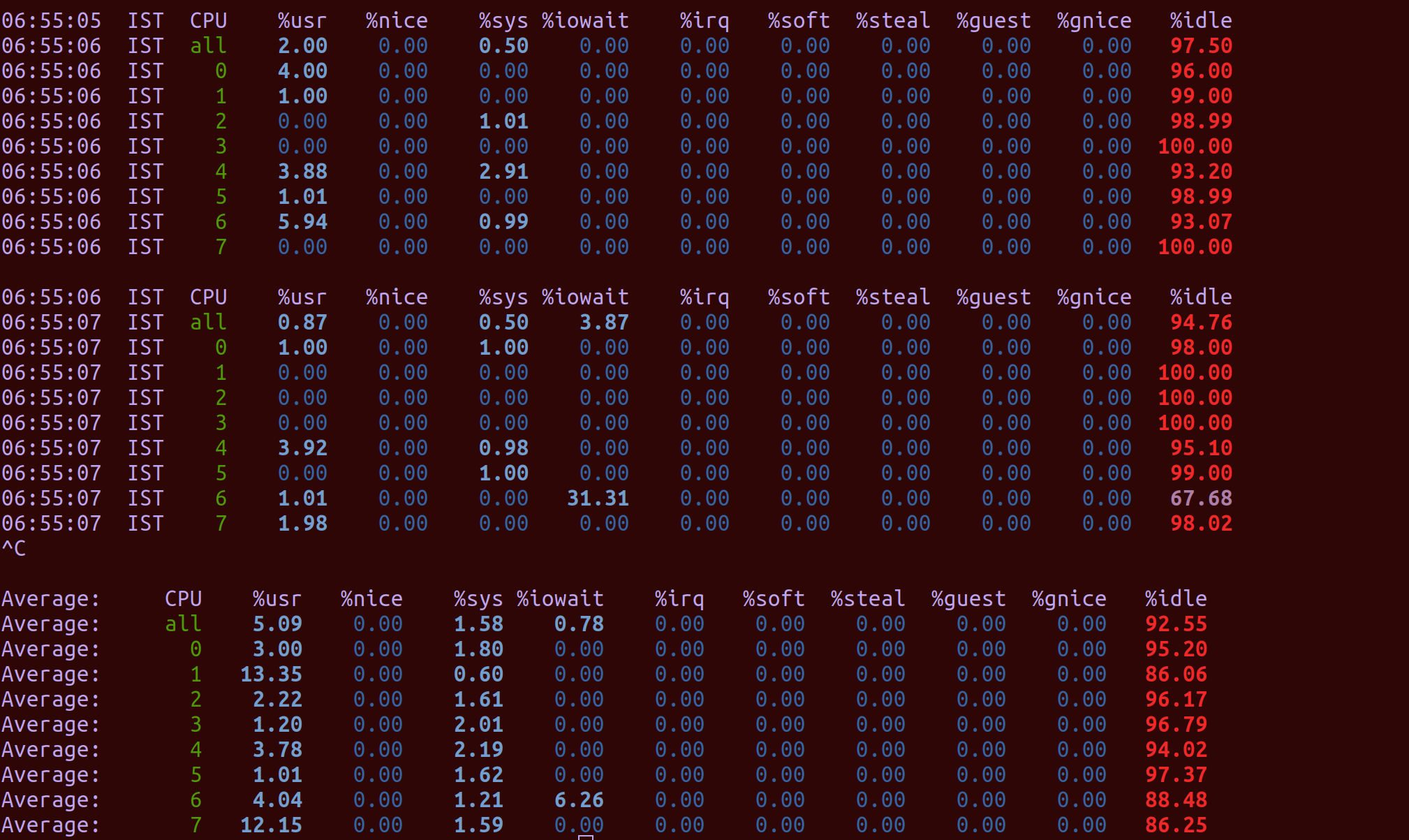
Task: Select the 88.48 average idle value
Action: pos(1176,800)
